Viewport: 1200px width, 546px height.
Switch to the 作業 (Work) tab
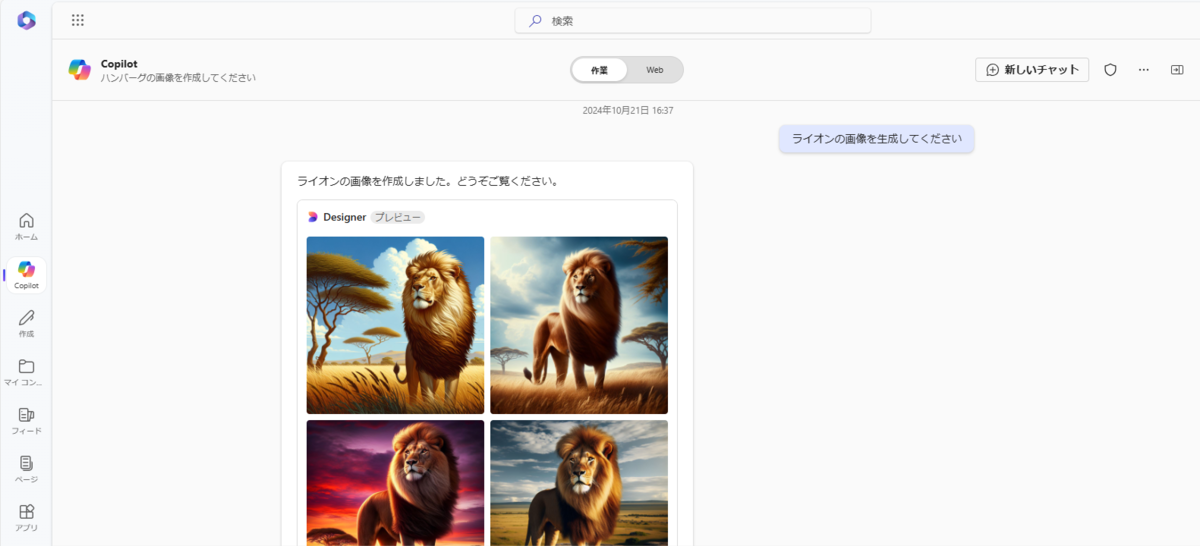[599, 70]
